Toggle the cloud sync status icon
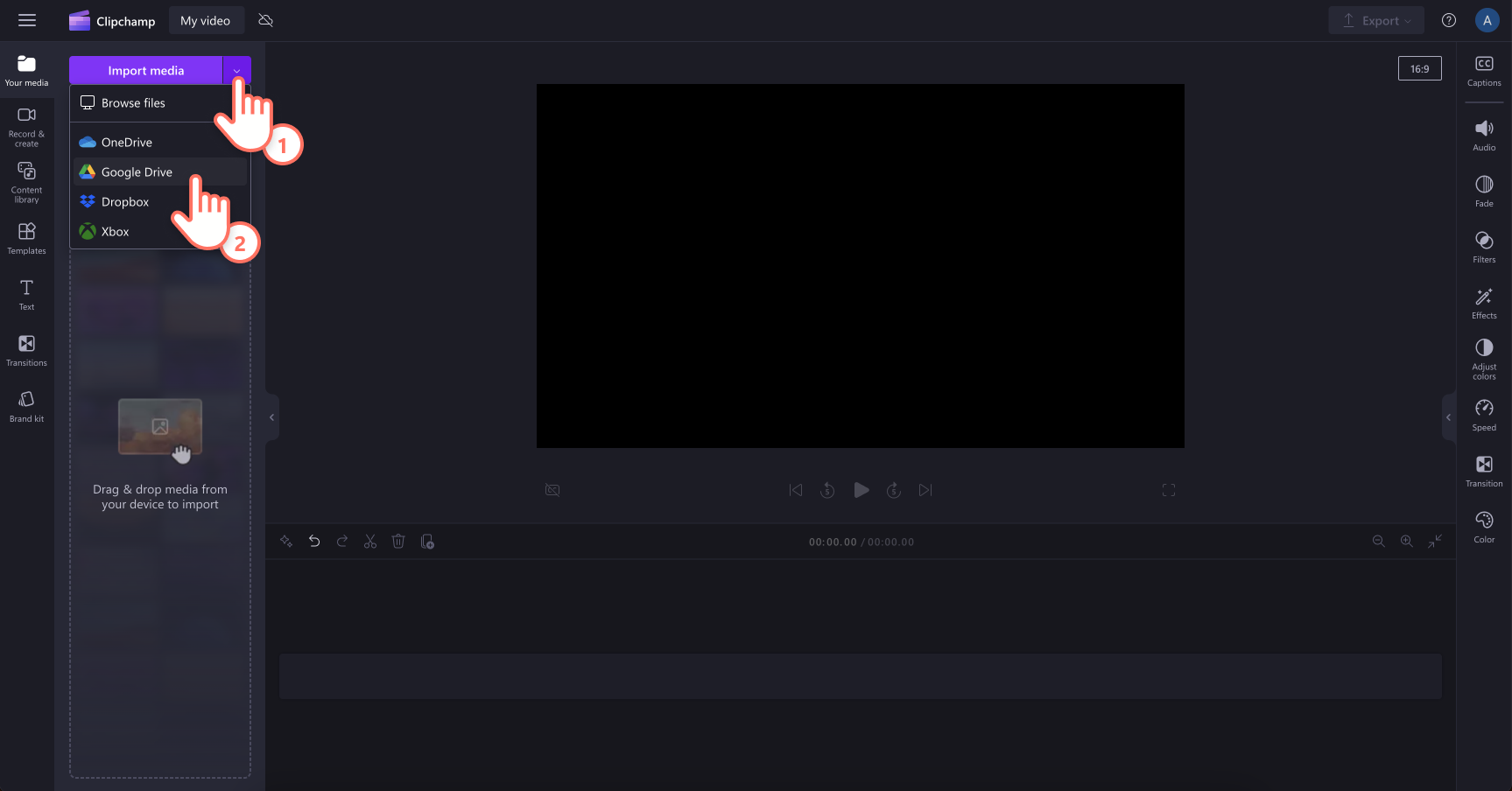The image size is (1512, 791). 265,19
